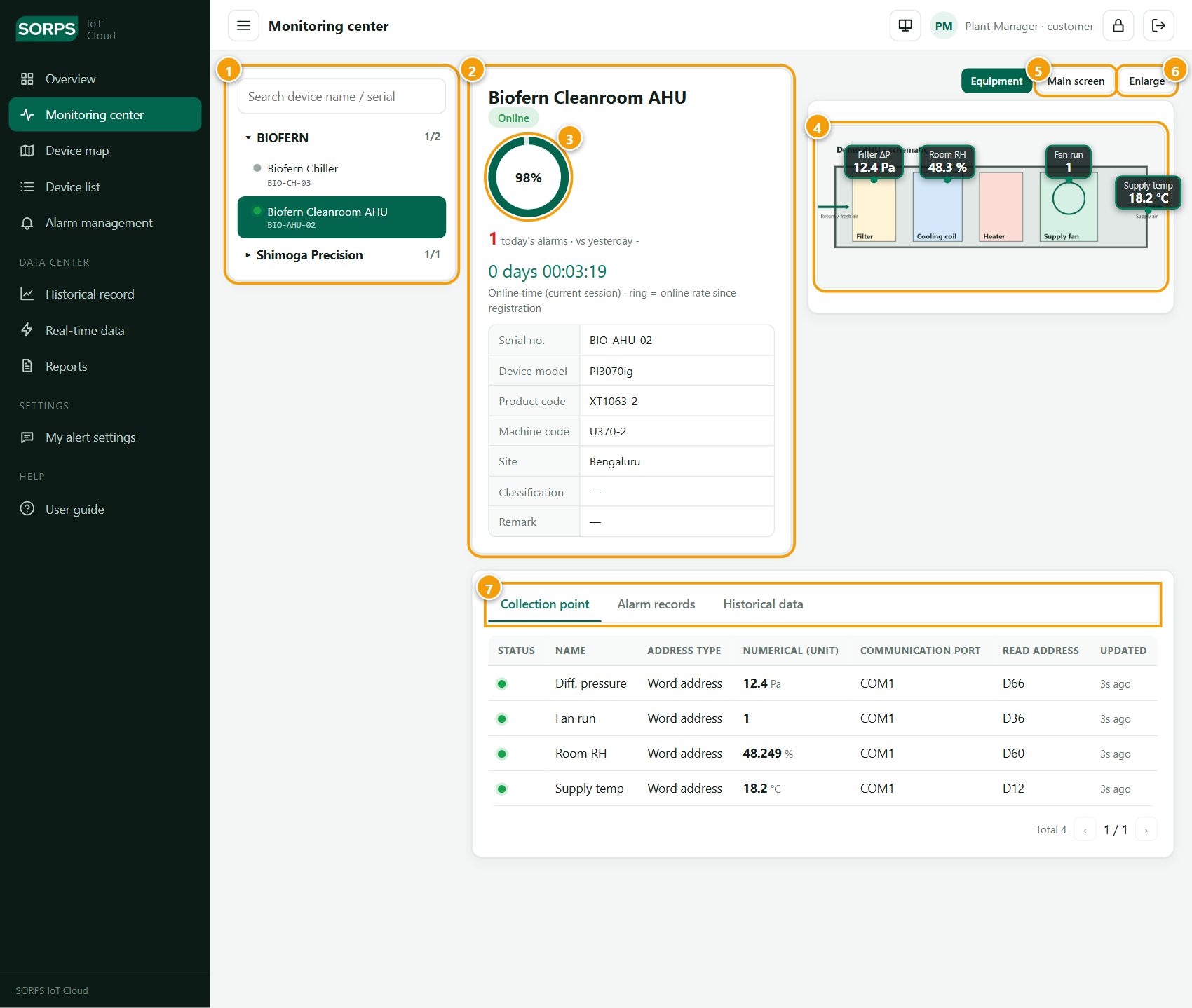
Task: Expand the Shimoga Precision group
Action: point(343,255)
